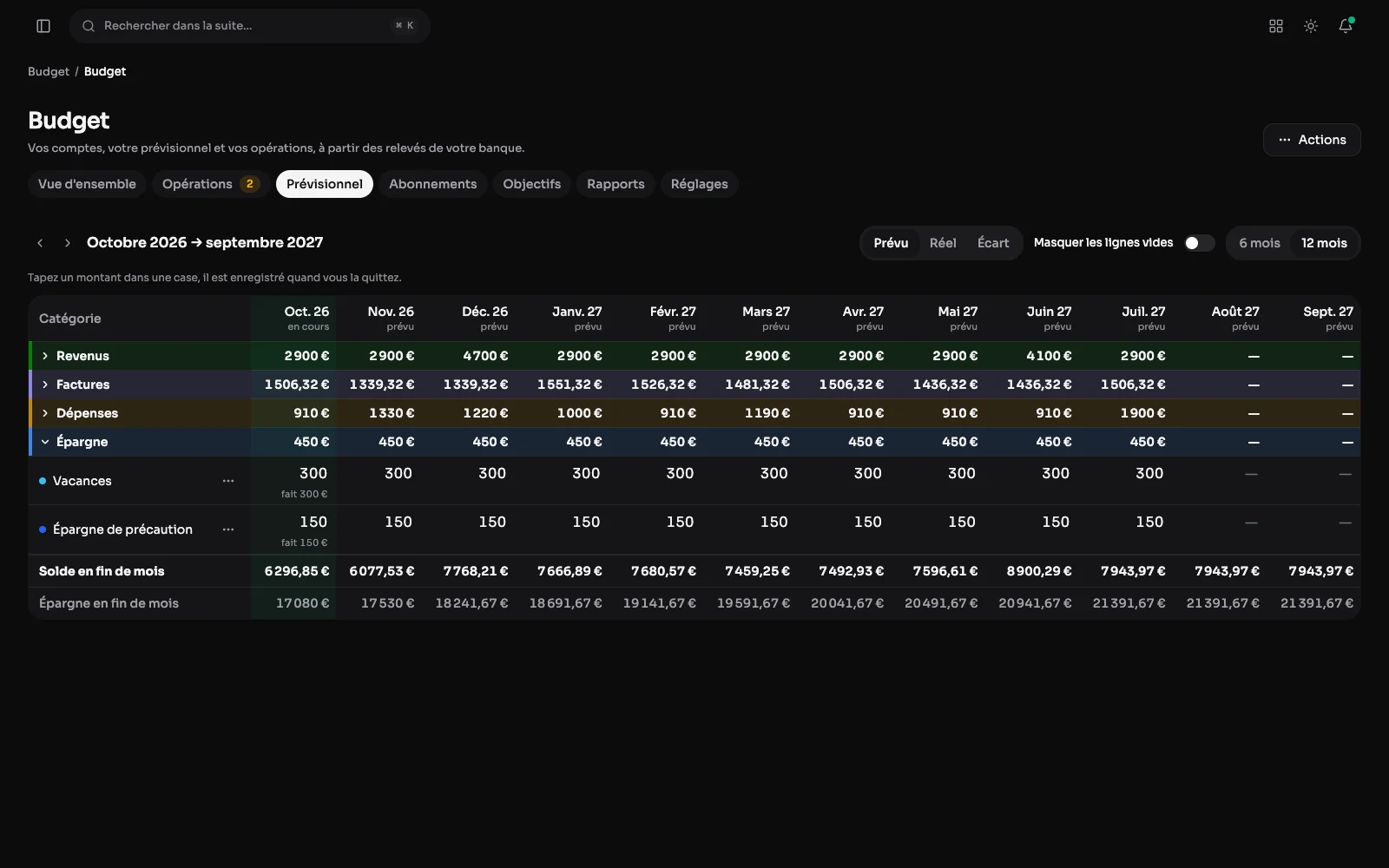Switch range to 6 mois
The height and width of the screenshot is (868, 1389).
click(x=1260, y=243)
